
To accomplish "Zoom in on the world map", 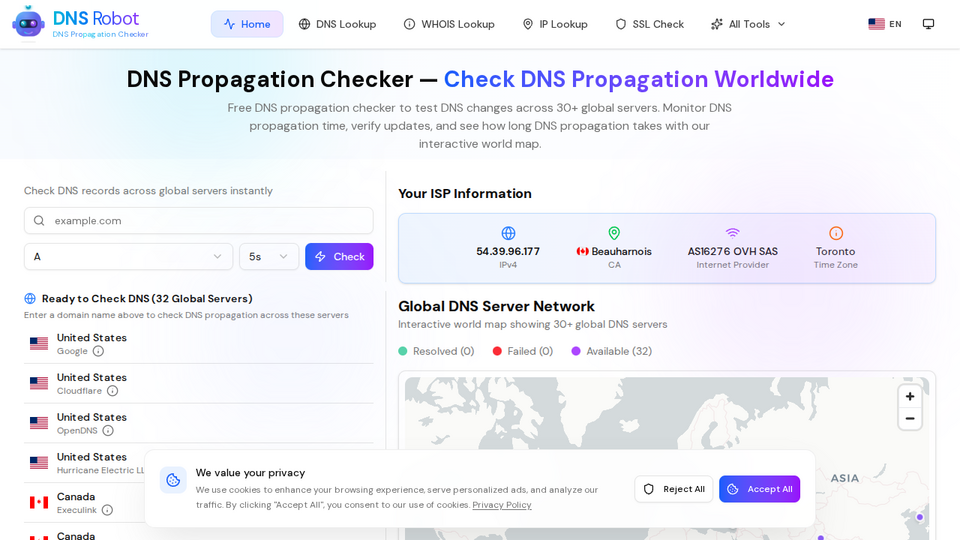I will 910,397.
